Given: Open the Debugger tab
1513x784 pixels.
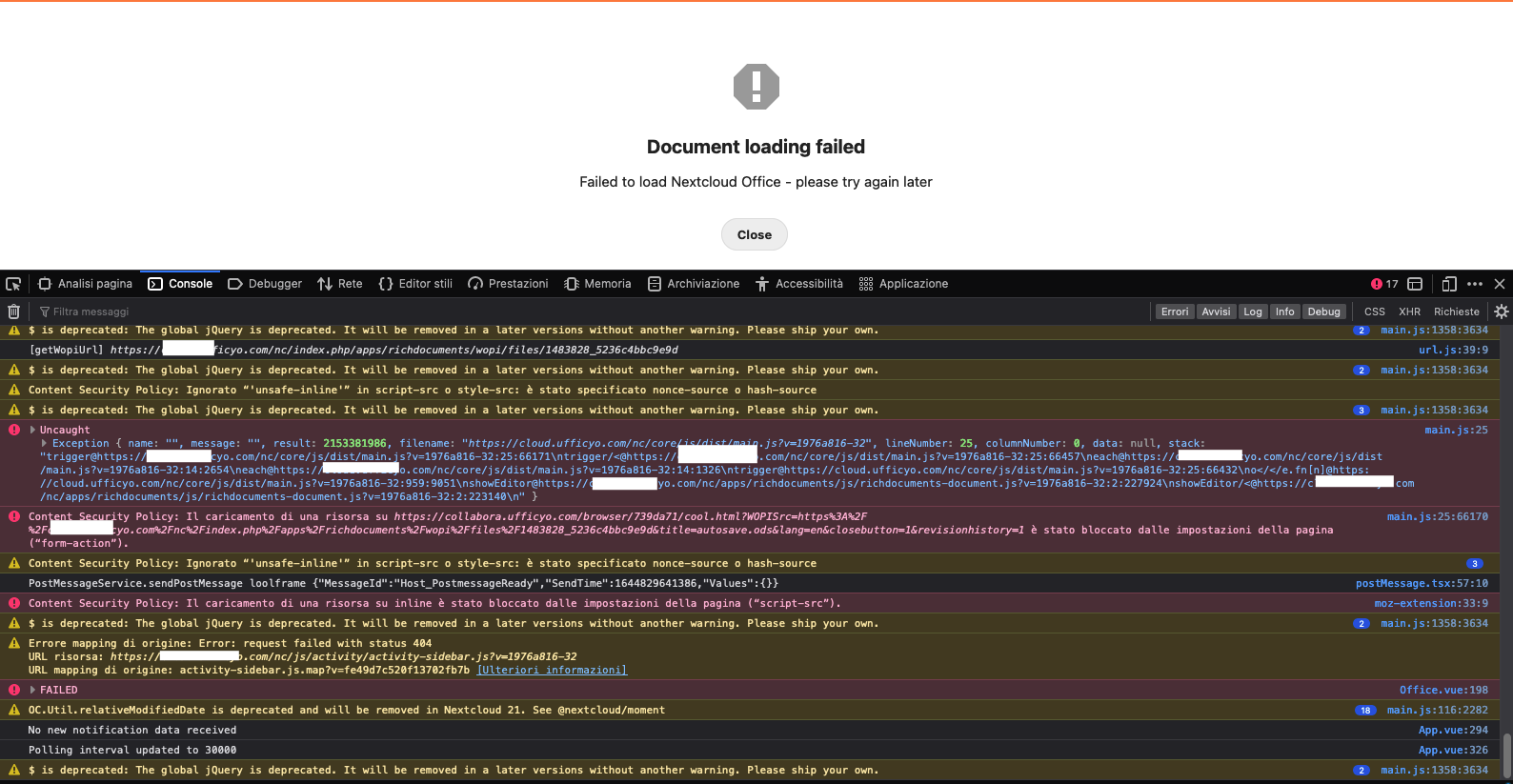Looking at the screenshot, I should 265,284.
